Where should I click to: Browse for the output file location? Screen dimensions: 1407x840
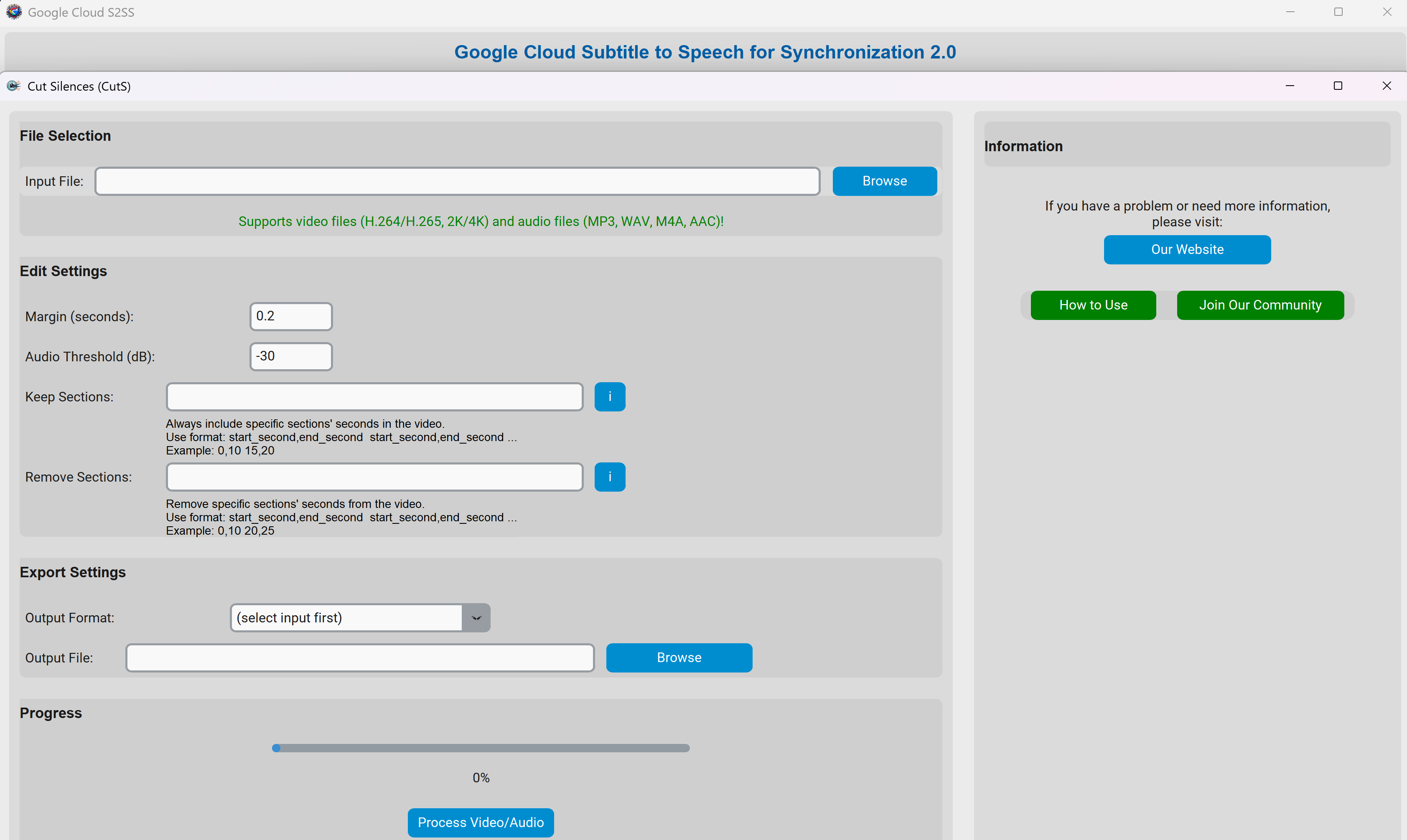coord(678,658)
